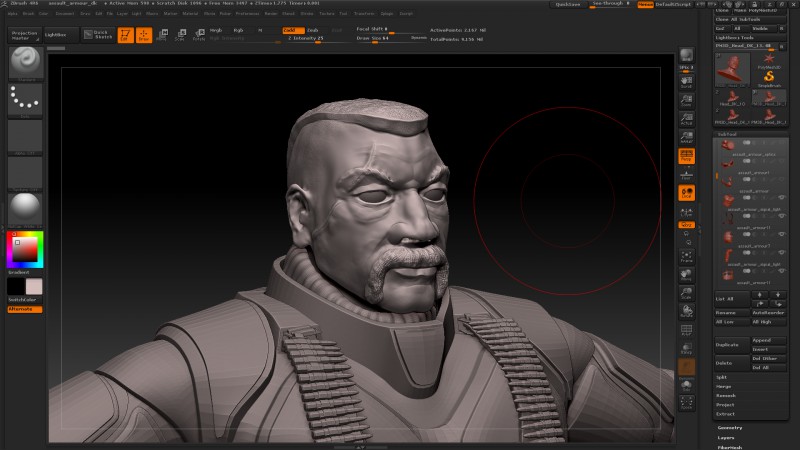Expand the Layers section

coord(726,437)
